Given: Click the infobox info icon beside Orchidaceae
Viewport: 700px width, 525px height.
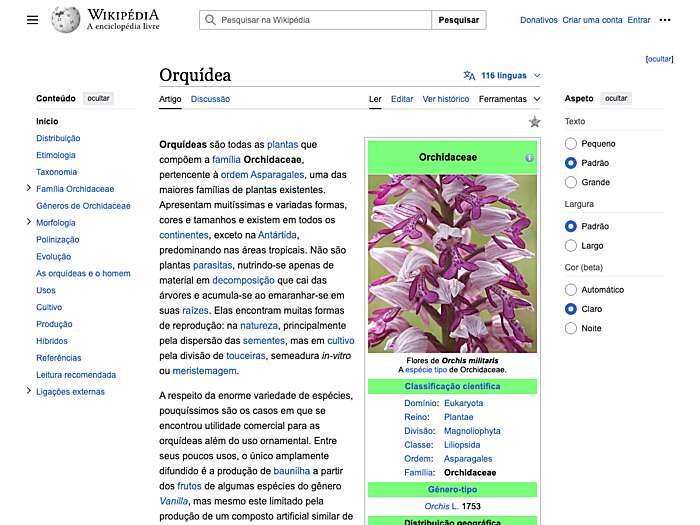Looking at the screenshot, I should [x=529, y=158].
